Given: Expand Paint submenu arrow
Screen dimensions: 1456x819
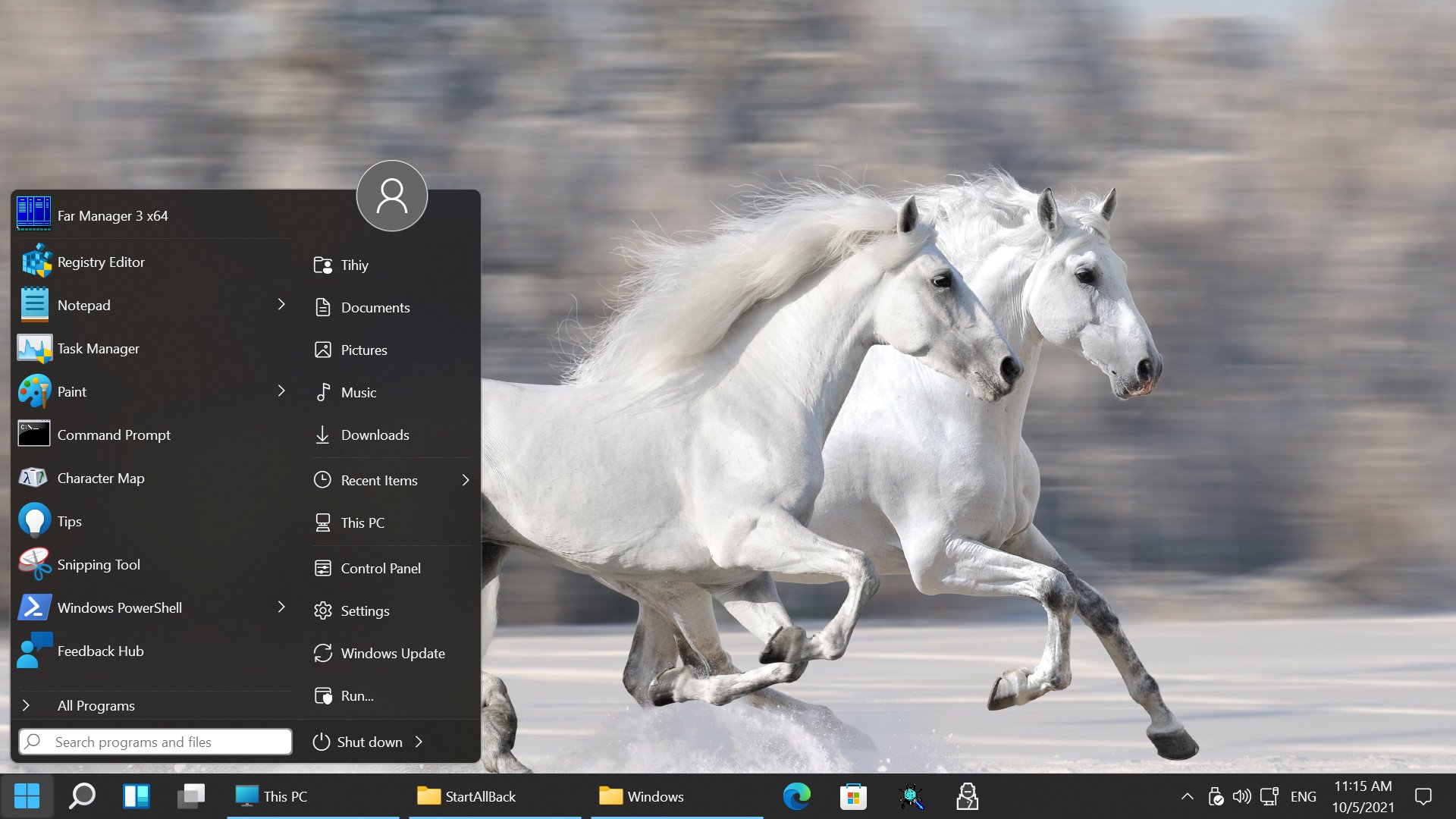Looking at the screenshot, I should pyautogui.click(x=281, y=390).
